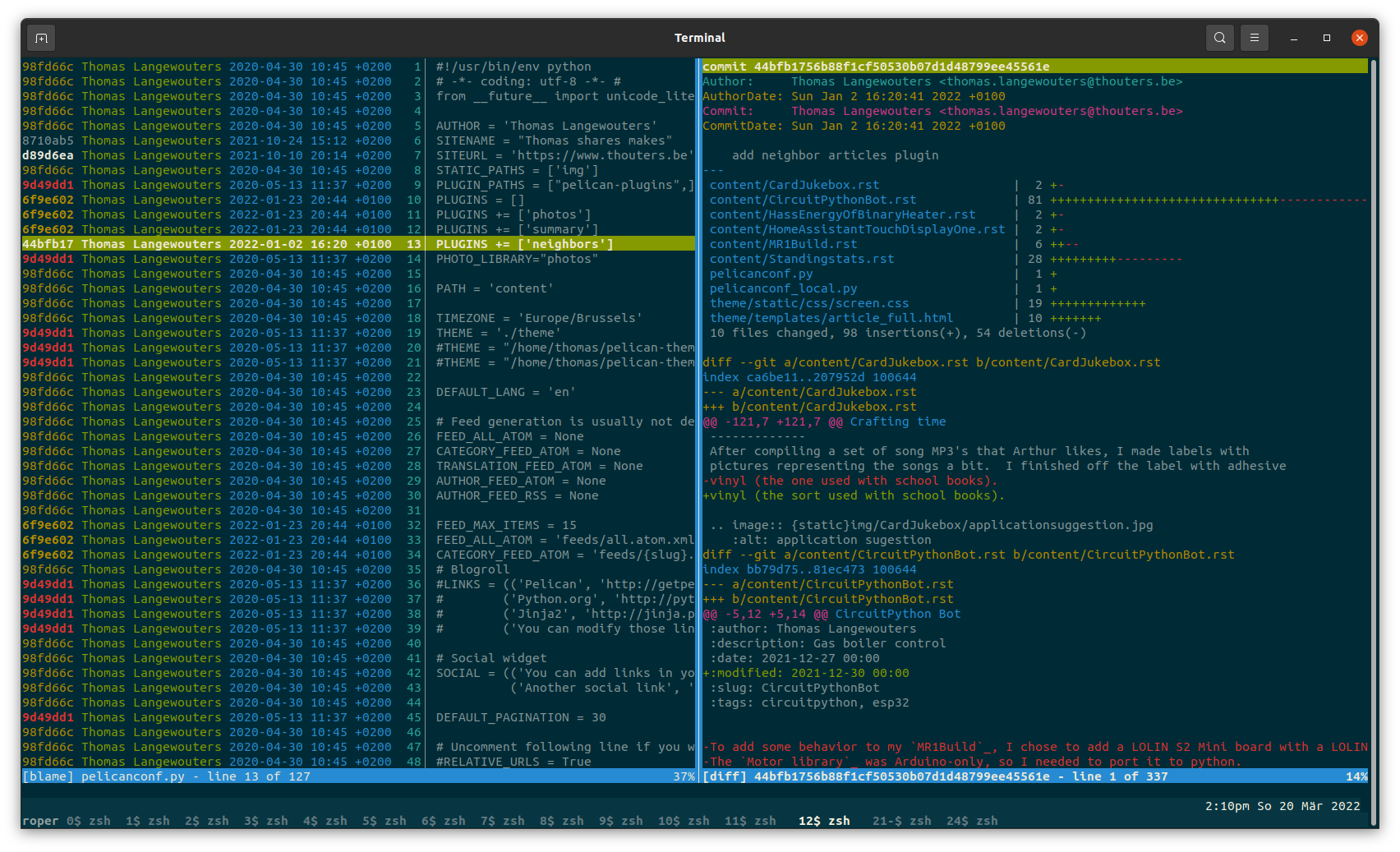
Task: Click the '+:modified: 2021-12-30' added line
Action: point(806,673)
